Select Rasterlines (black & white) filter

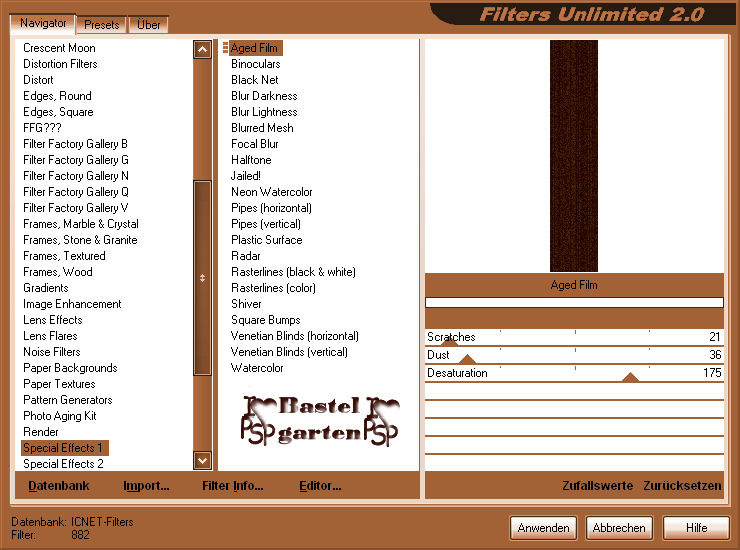[294, 272]
